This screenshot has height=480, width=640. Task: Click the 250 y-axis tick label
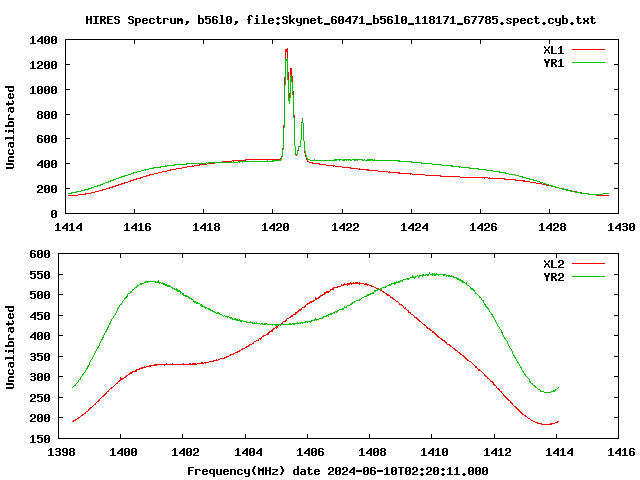point(40,398)
